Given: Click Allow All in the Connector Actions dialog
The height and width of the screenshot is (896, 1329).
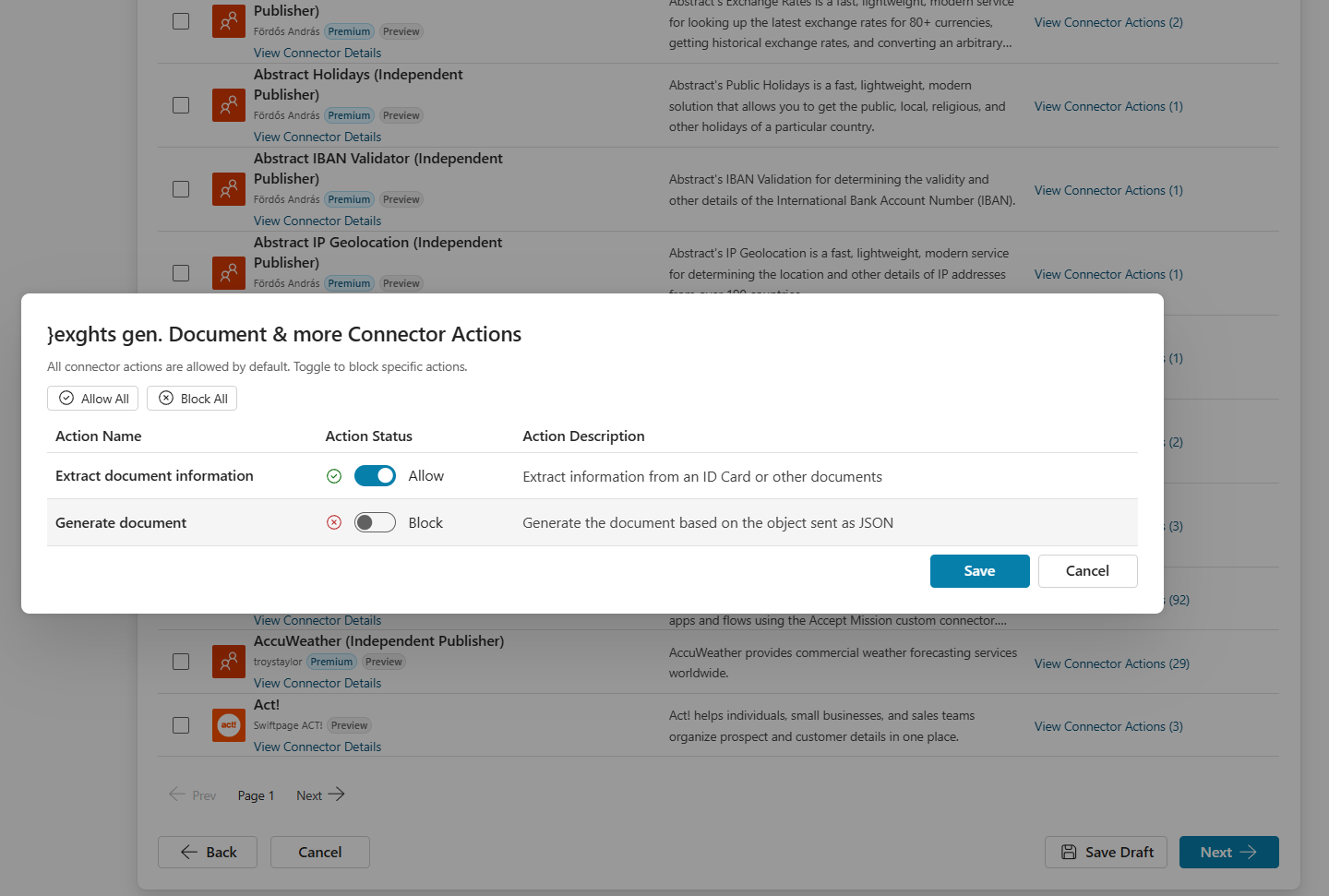Looking at the screenshot, I should (93, 399).
